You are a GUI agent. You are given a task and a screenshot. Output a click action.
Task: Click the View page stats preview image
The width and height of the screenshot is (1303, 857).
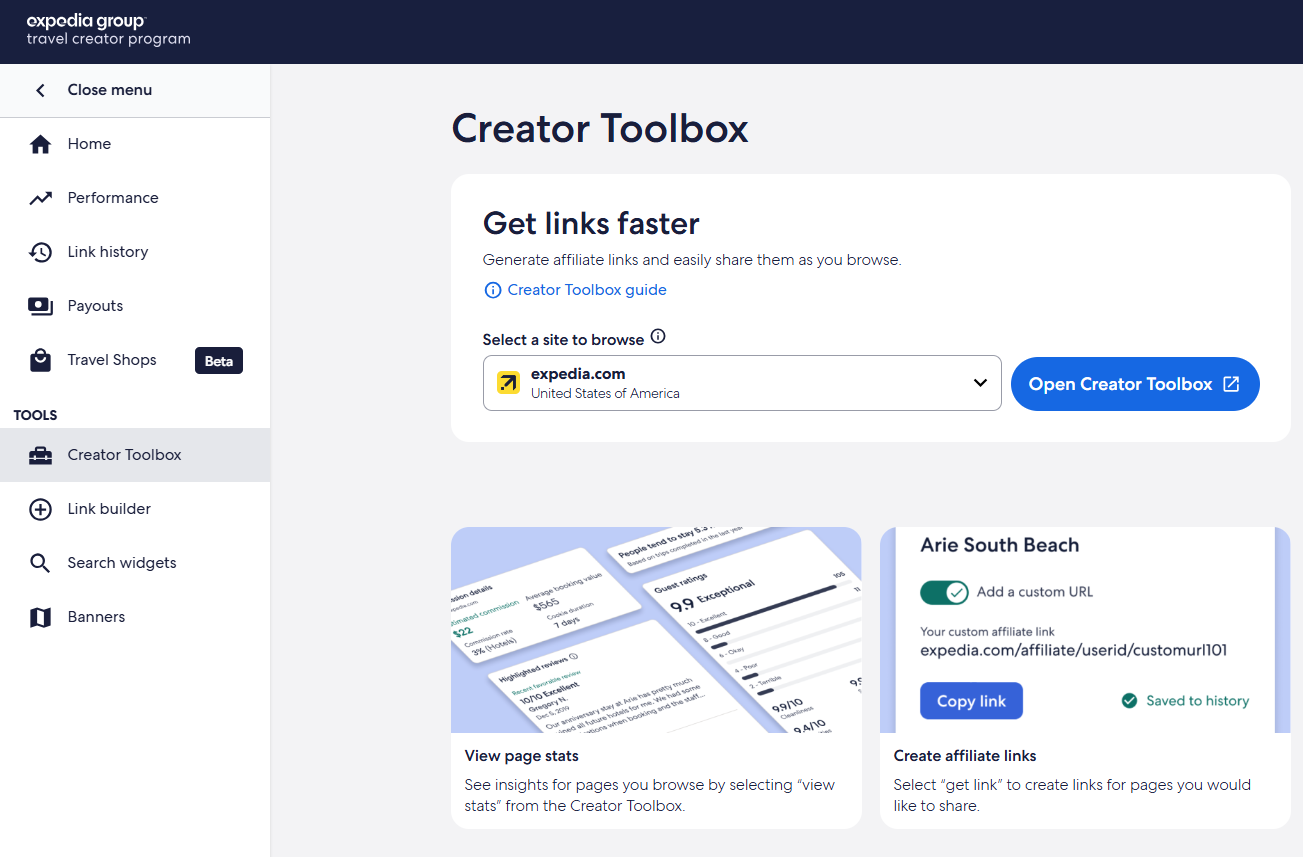[656, 630]
